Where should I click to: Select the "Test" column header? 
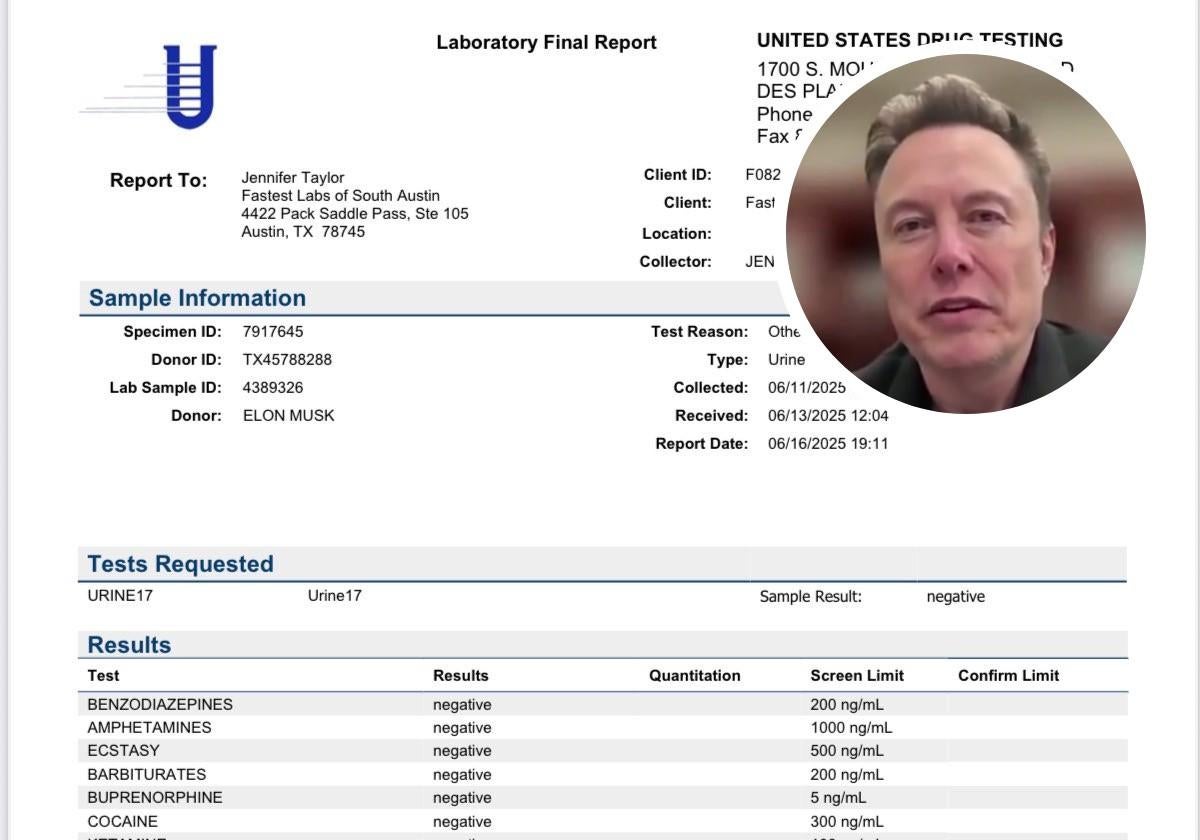coord(104,676)
